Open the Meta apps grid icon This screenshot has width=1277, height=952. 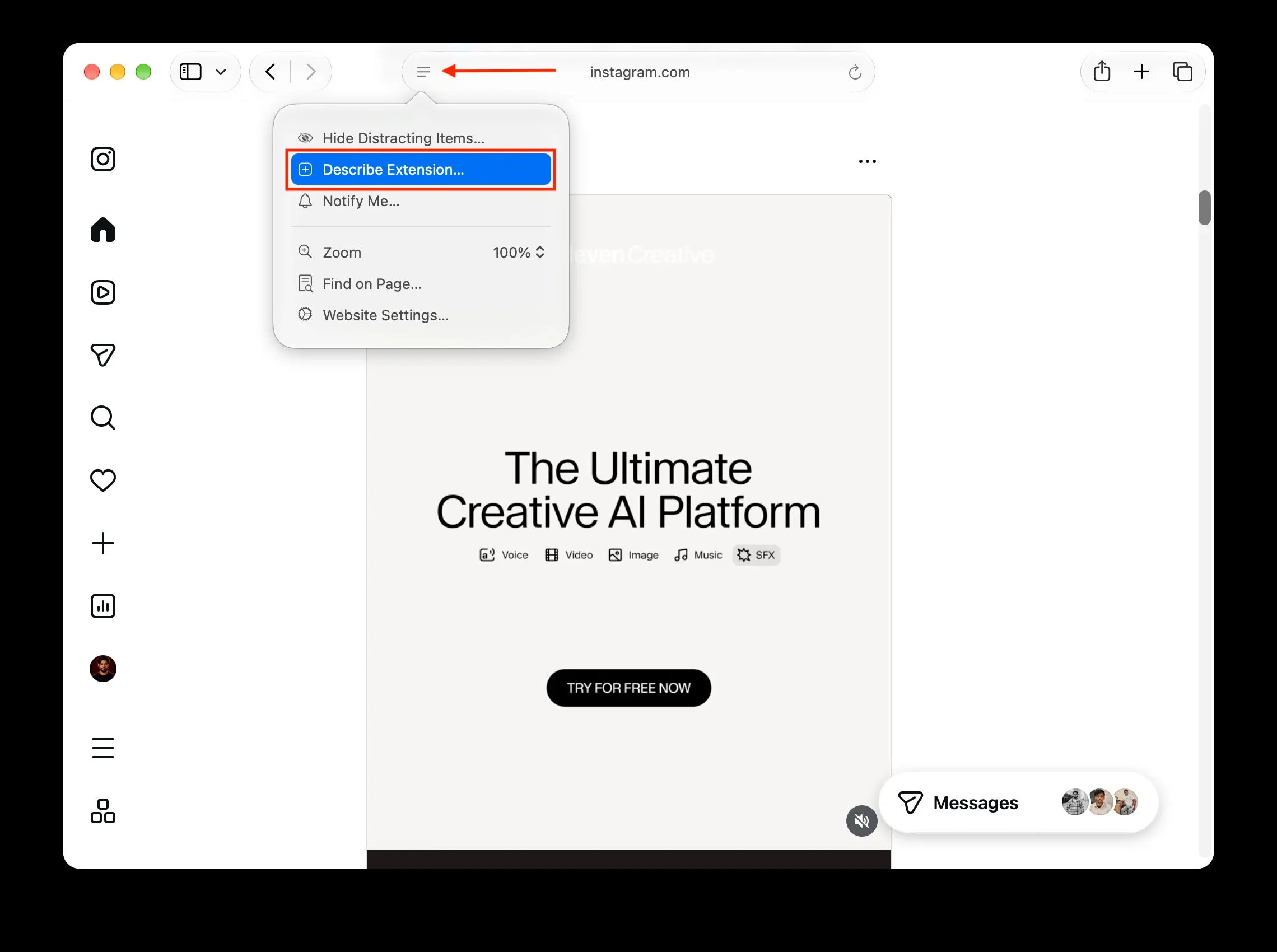[x=103, y=811]
